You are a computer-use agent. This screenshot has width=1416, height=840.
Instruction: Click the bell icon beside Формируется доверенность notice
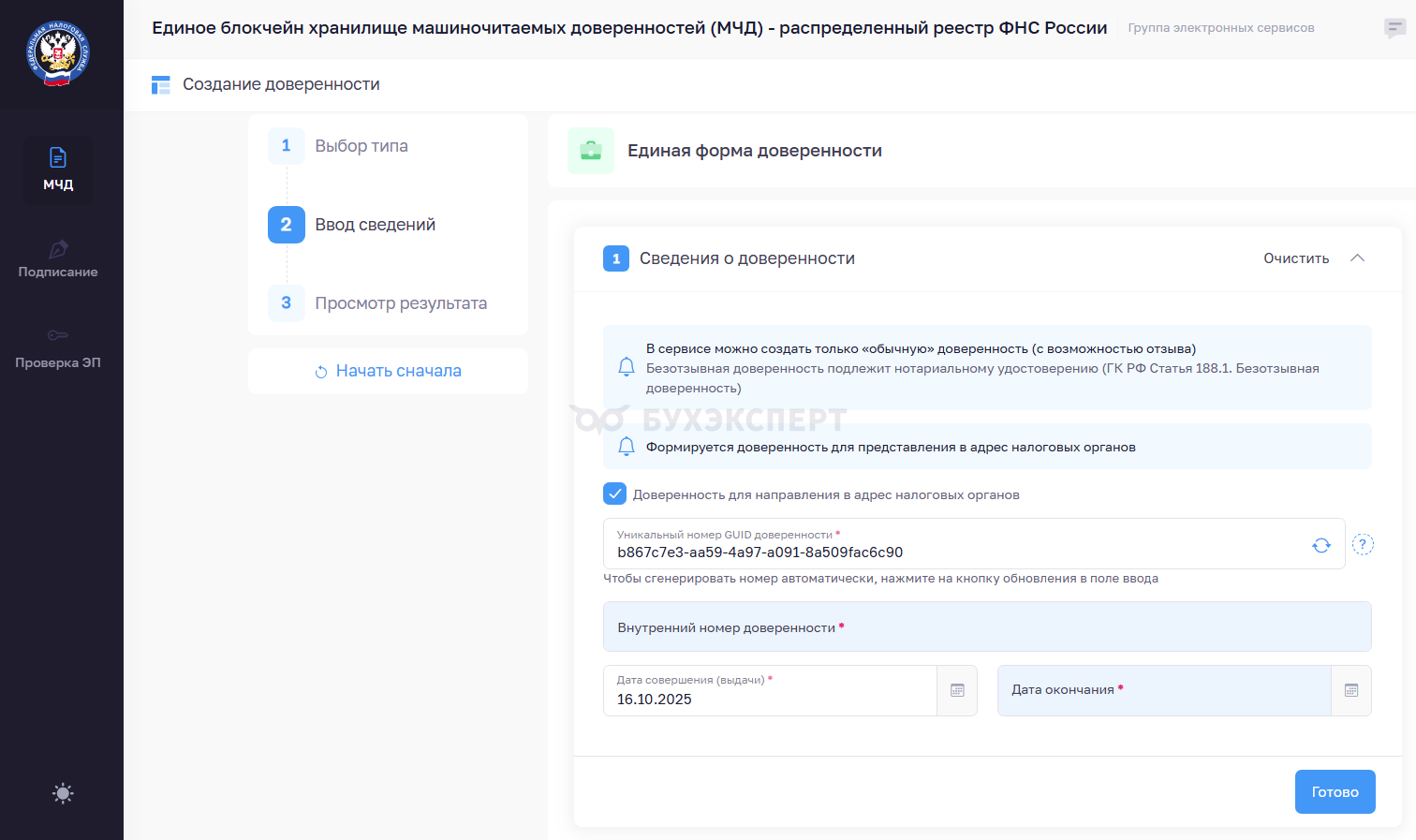pos(627,447)
